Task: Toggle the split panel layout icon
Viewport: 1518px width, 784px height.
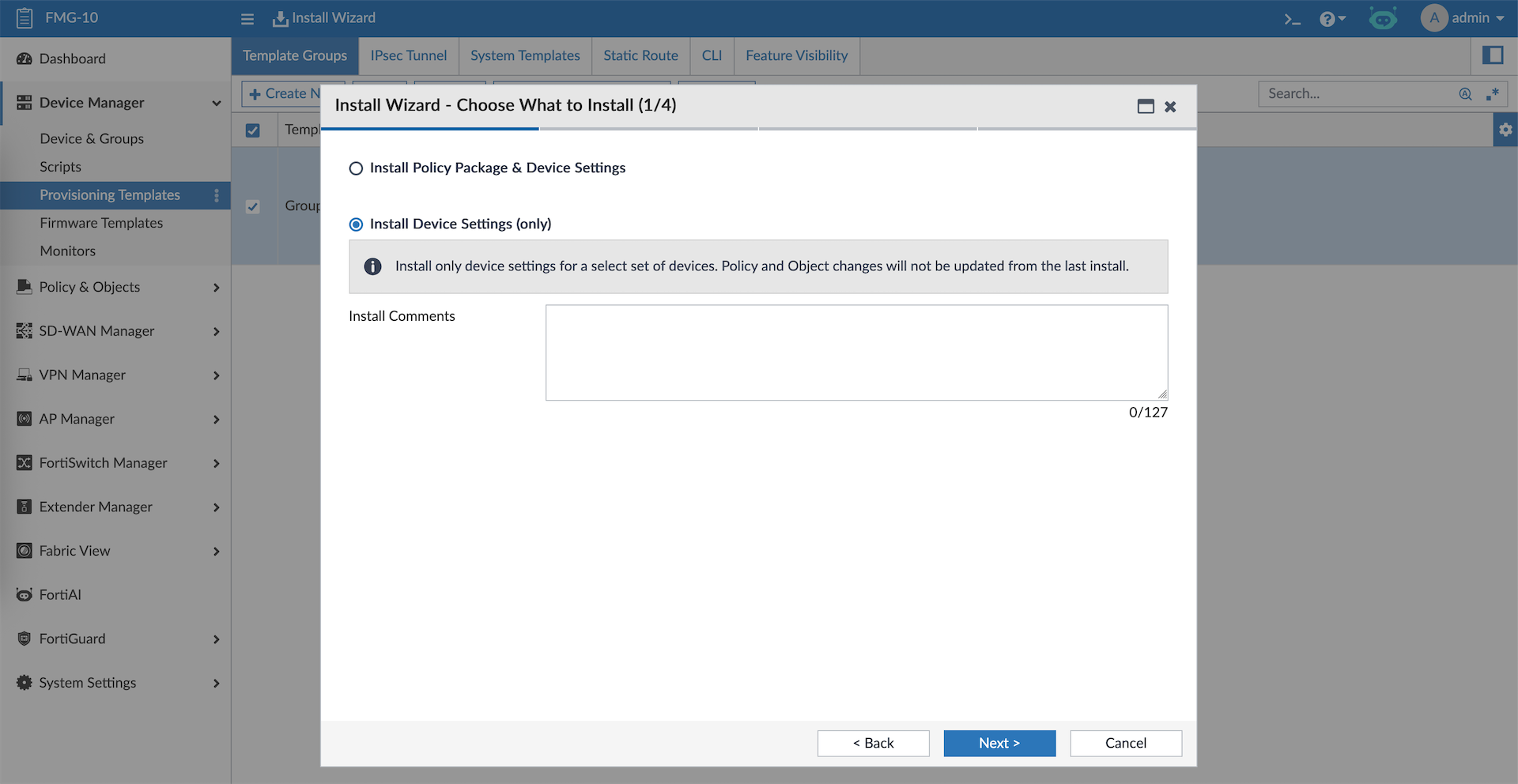Action: tap(1492, 55)
